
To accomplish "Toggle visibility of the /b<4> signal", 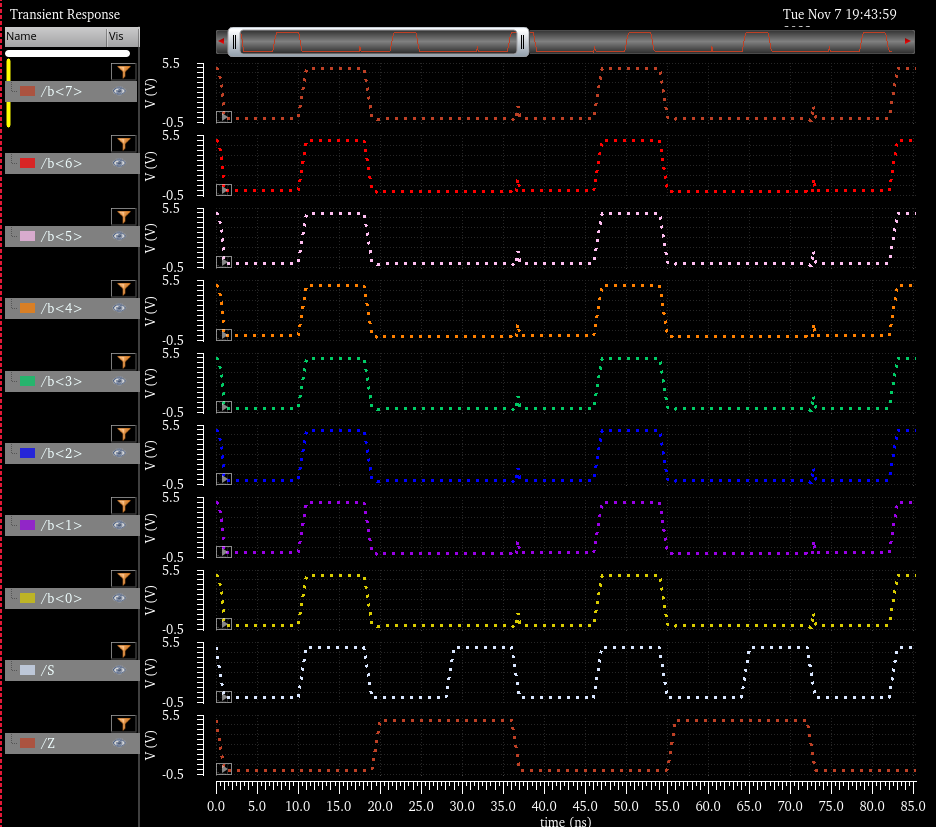I will coord(119,308).
